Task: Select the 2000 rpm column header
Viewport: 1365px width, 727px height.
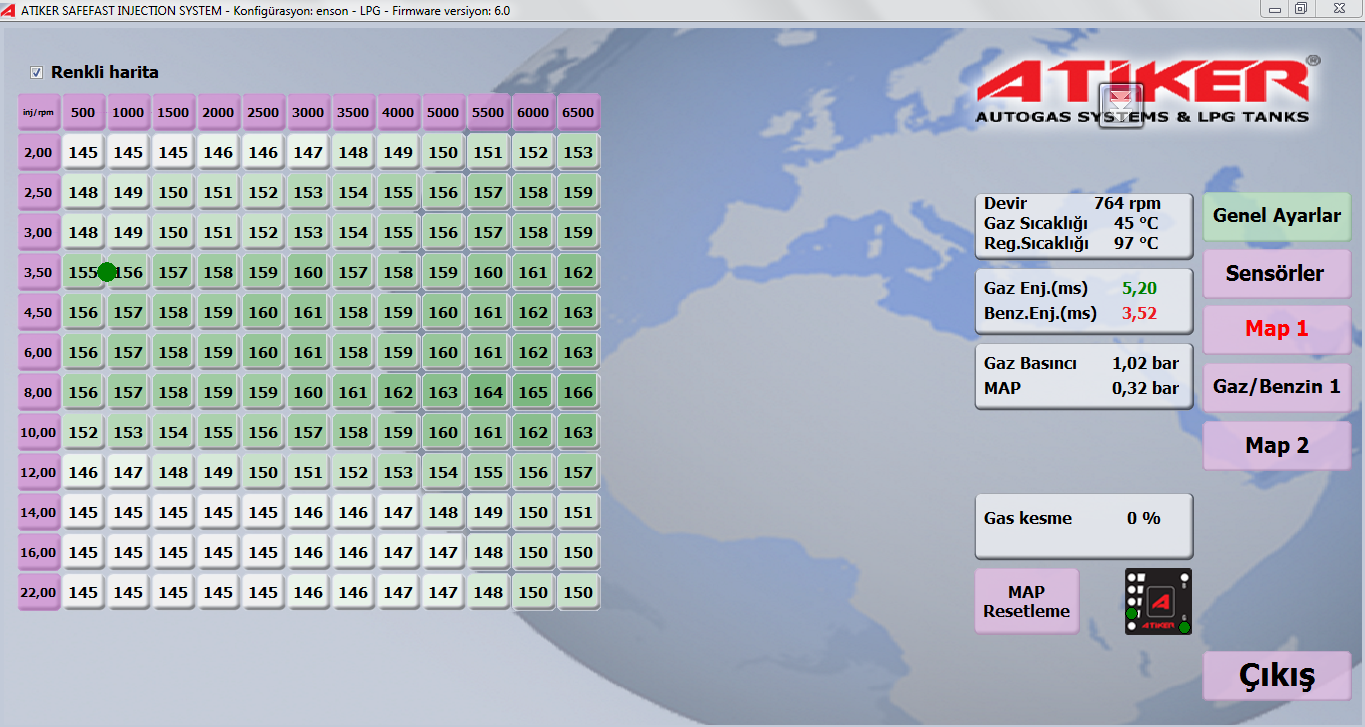Action: [x=219, y=112]
